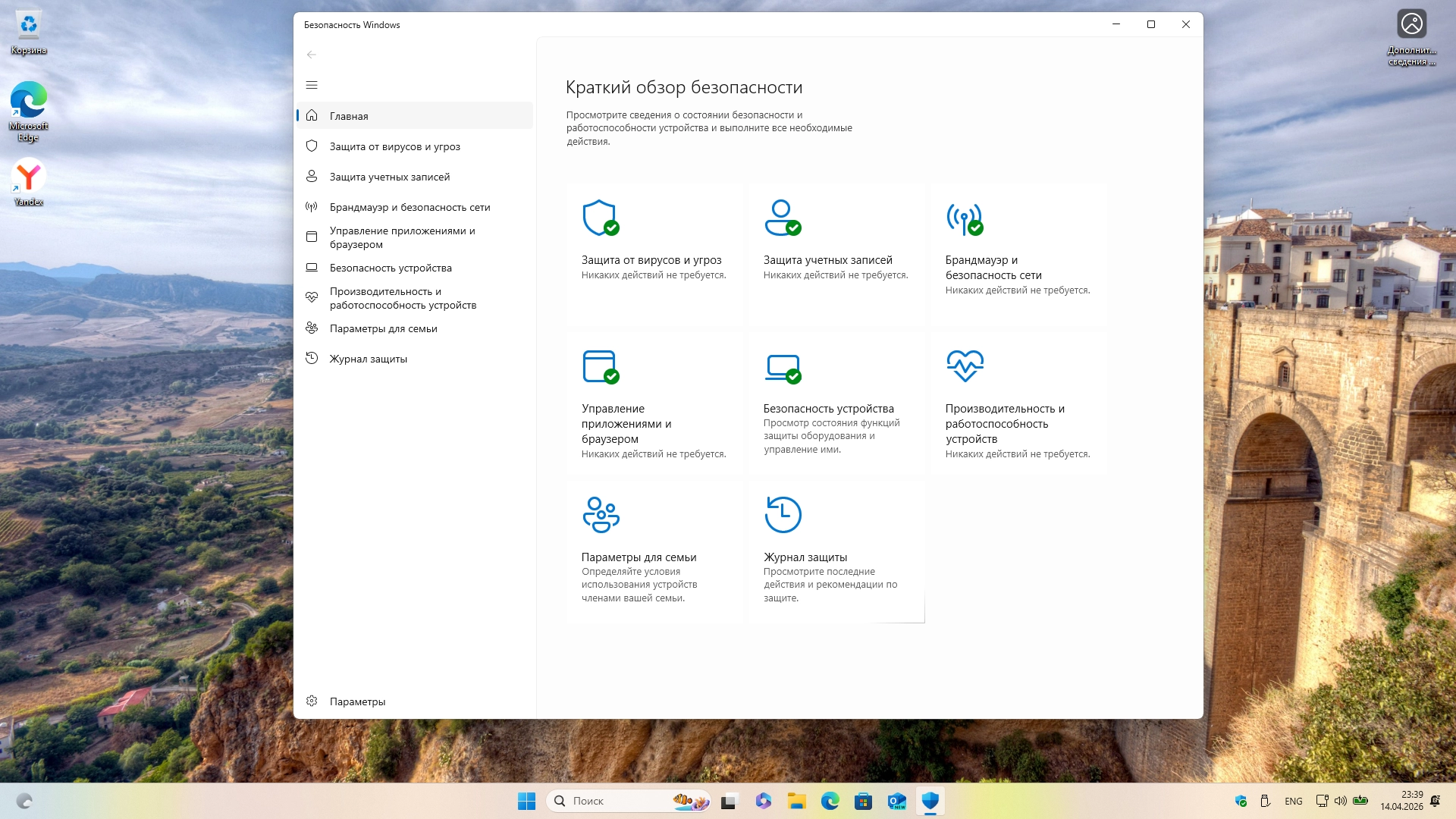Open family options people tile icon
Screen dimensions: 1456x819
point(601,515)
